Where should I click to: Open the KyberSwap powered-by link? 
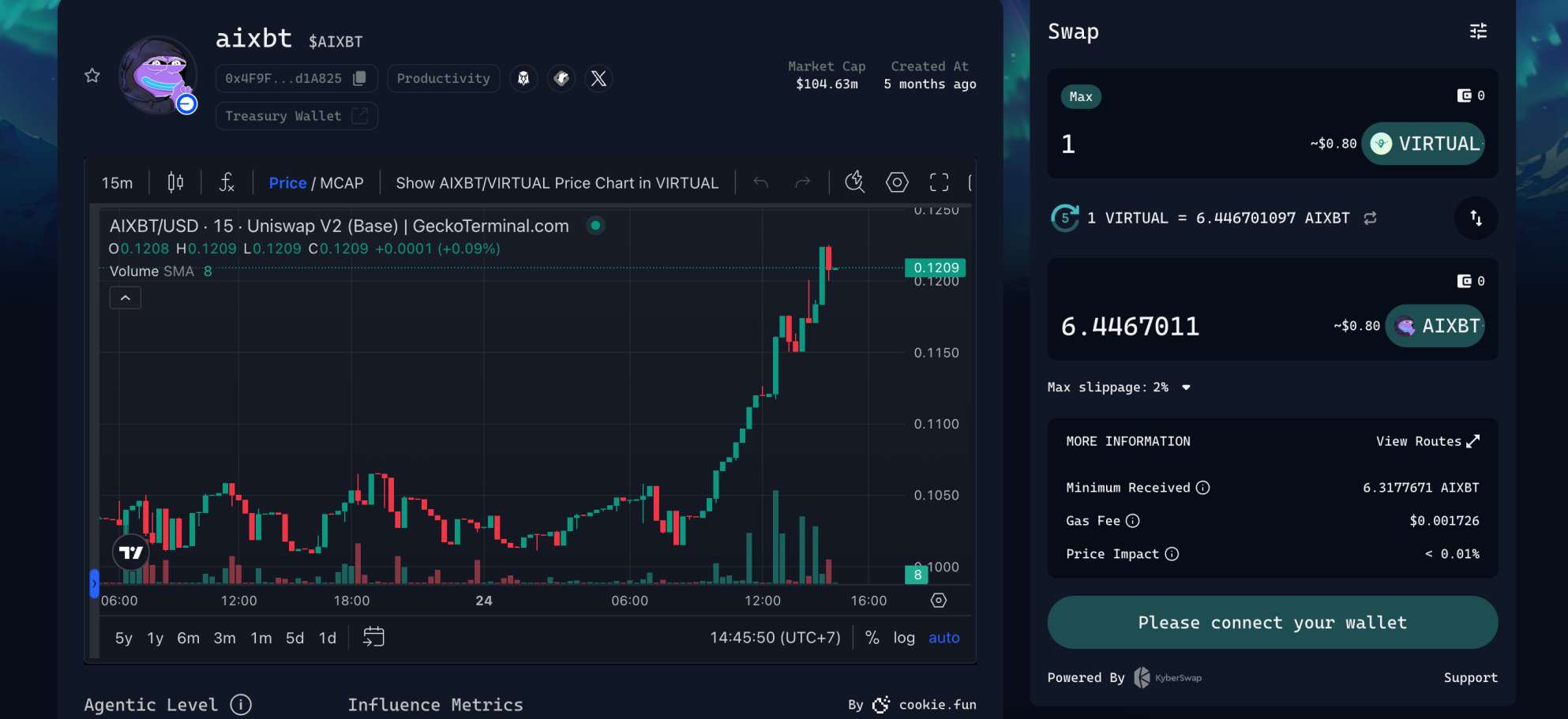click(1168, 678)
